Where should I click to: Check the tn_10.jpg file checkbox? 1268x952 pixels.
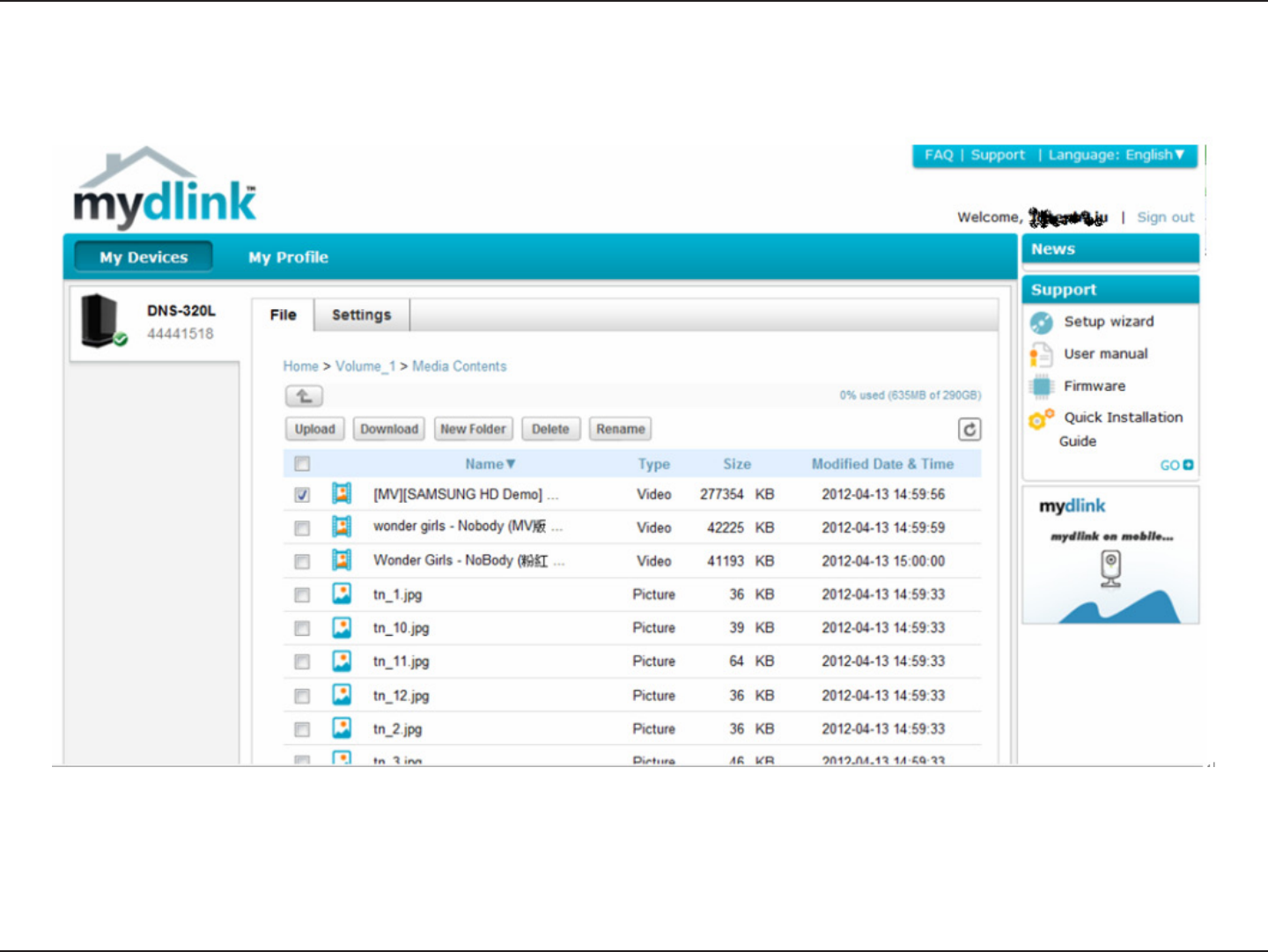(302, 629)
